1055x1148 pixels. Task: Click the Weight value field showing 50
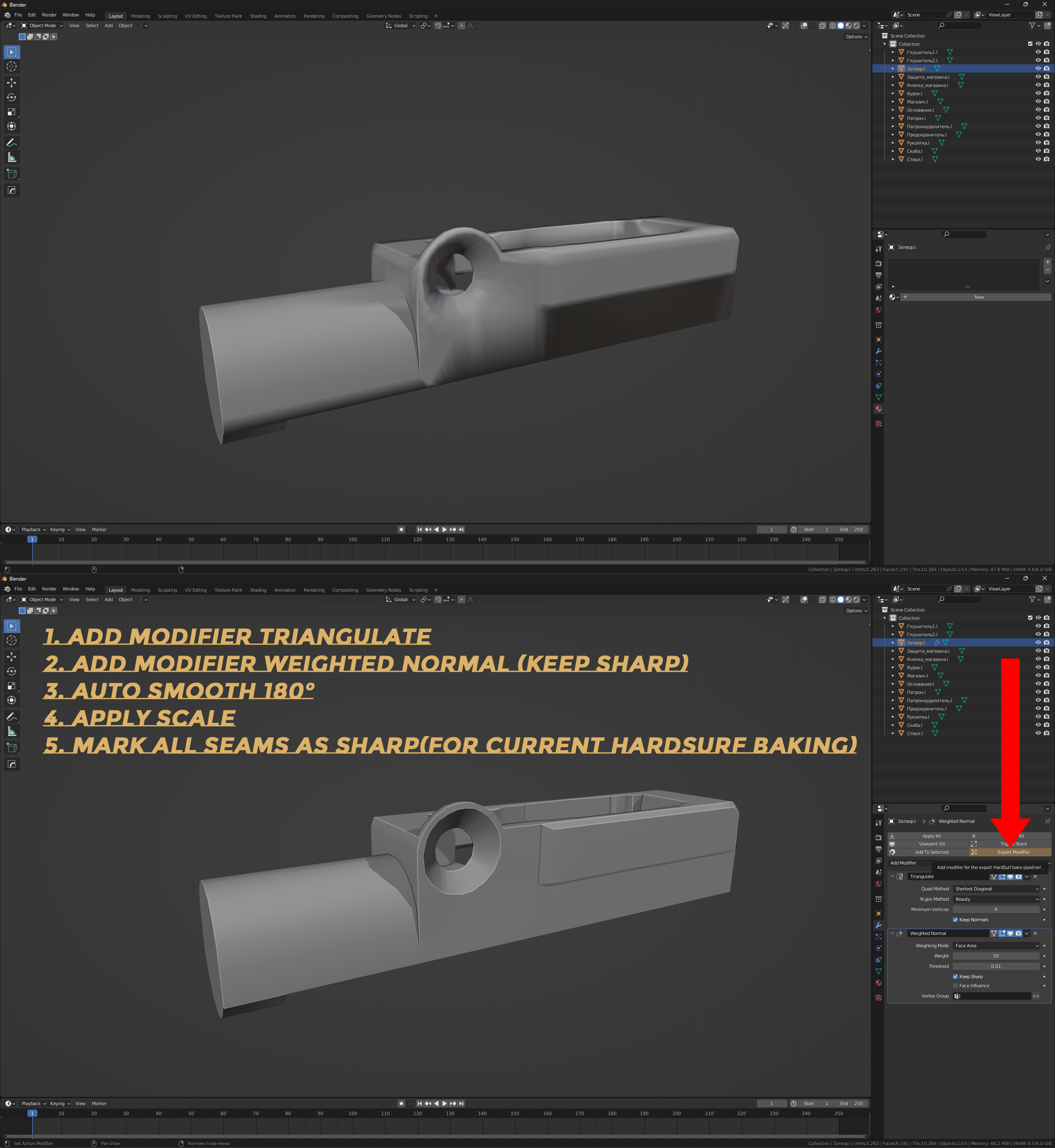(x=996, y=956)
